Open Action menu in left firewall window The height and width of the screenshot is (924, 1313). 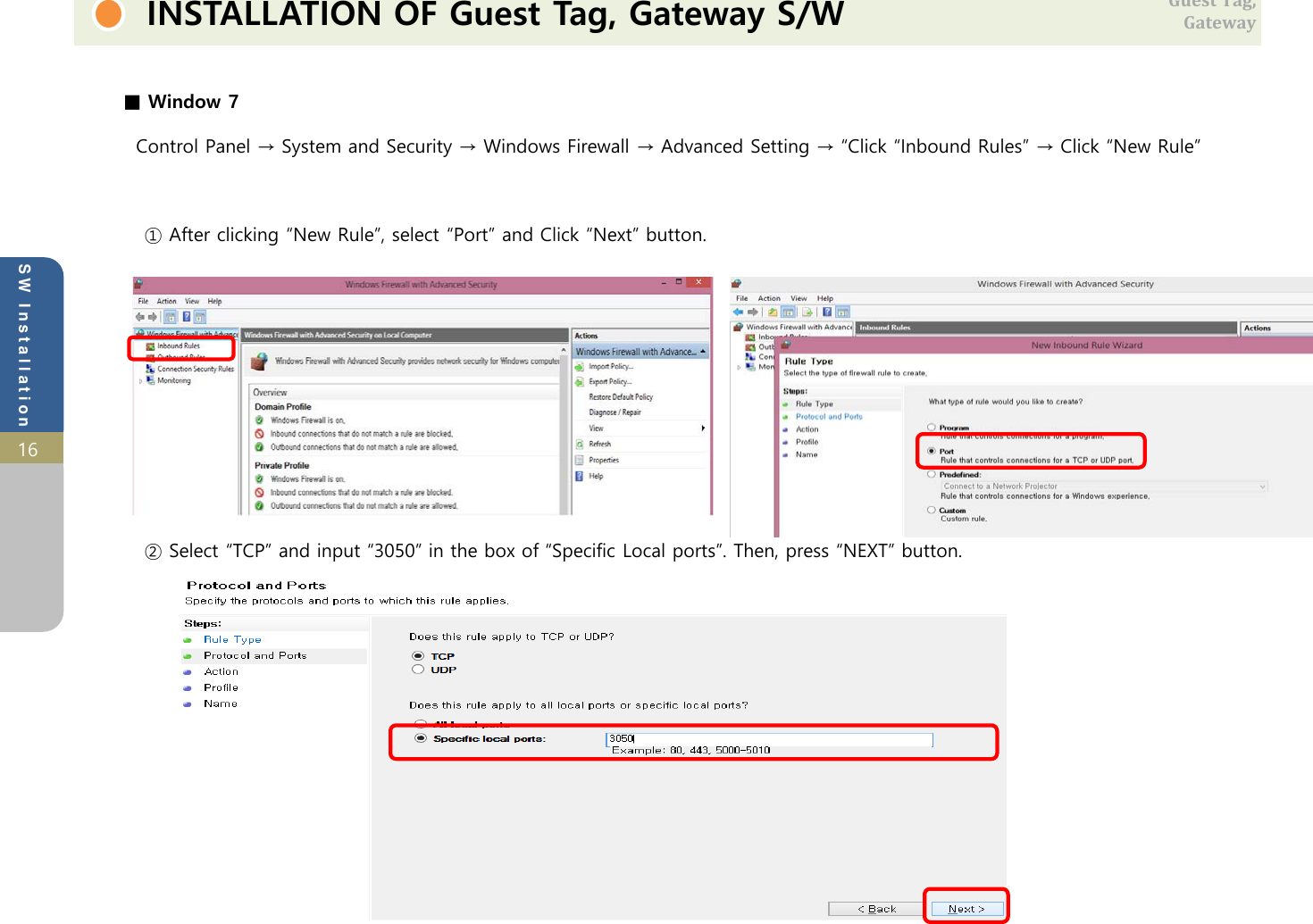coord(166,301)
